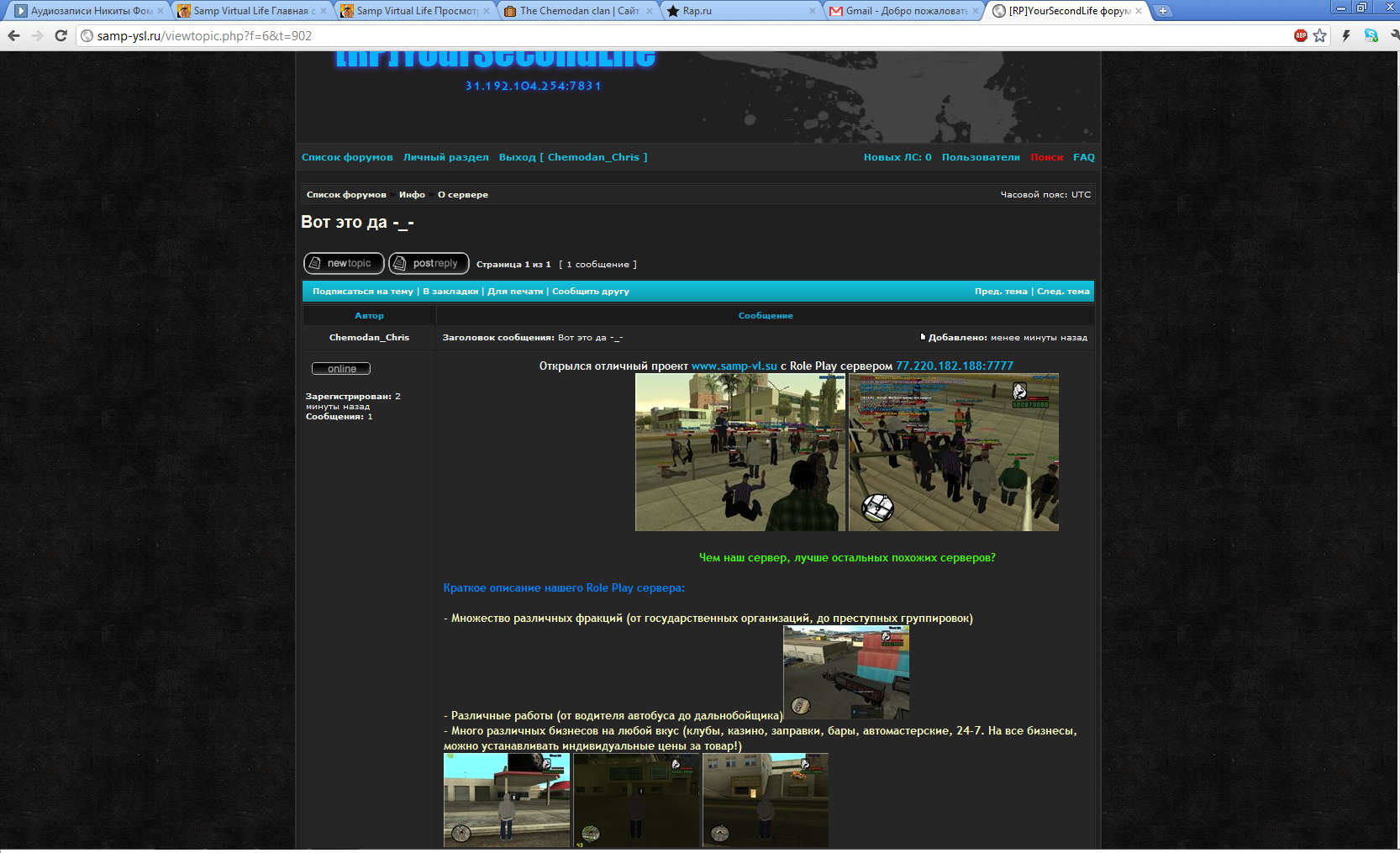This screenshot has height=853, width=1400.
Task: Open the 'Пользователи' members link
Action: point(981,157)
